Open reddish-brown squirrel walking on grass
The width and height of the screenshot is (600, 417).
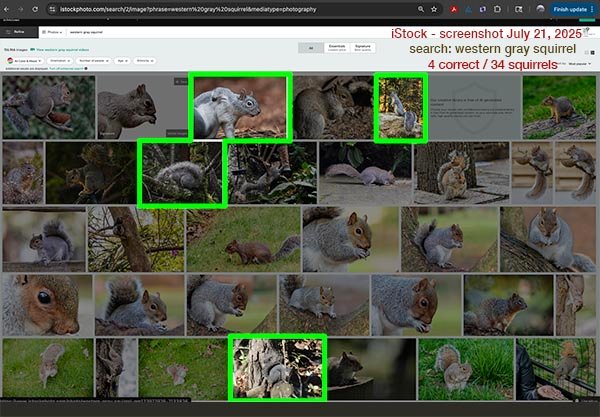[243, 239]
